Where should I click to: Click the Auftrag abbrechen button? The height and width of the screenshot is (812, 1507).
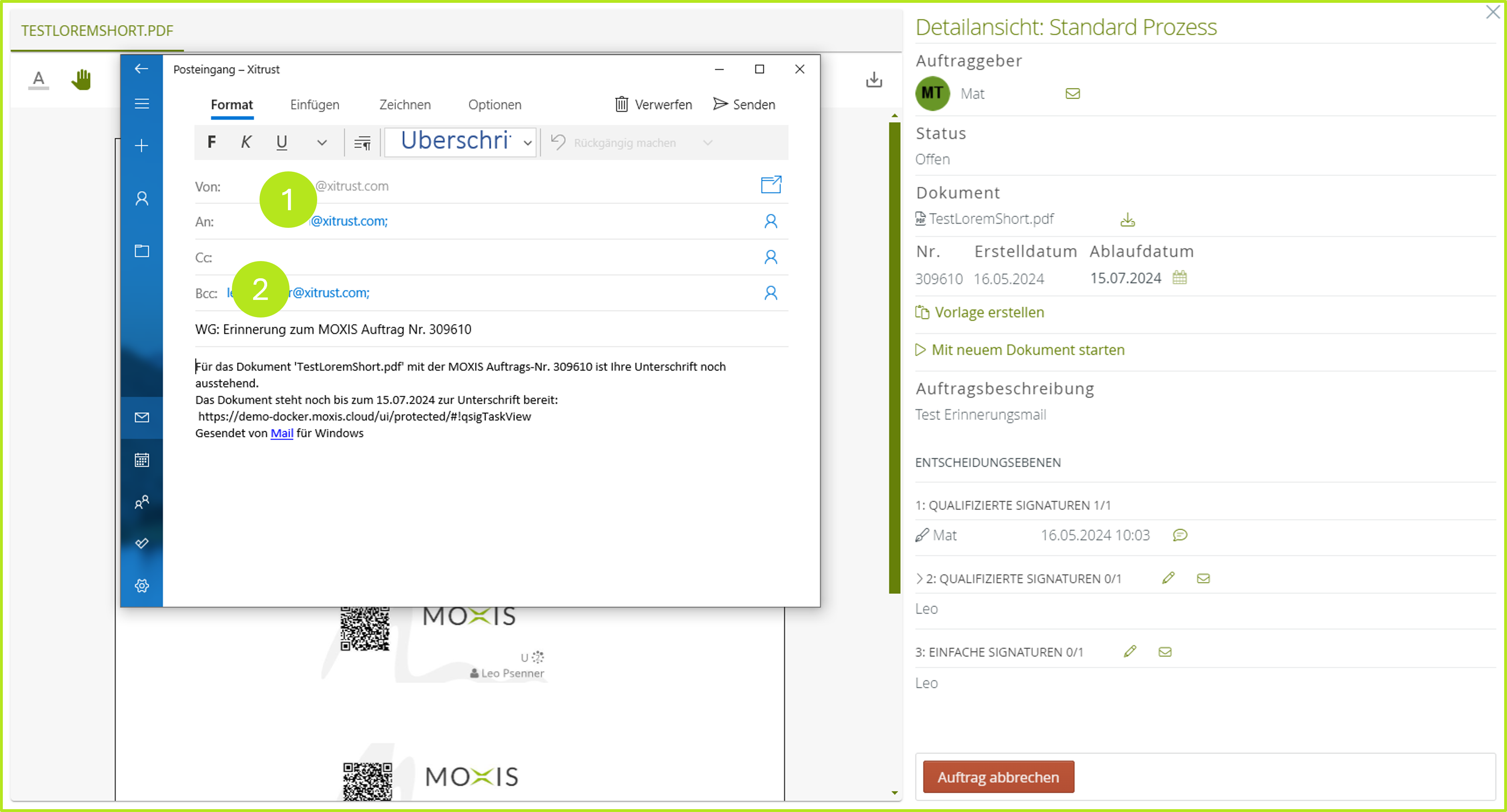pos(998,777)
